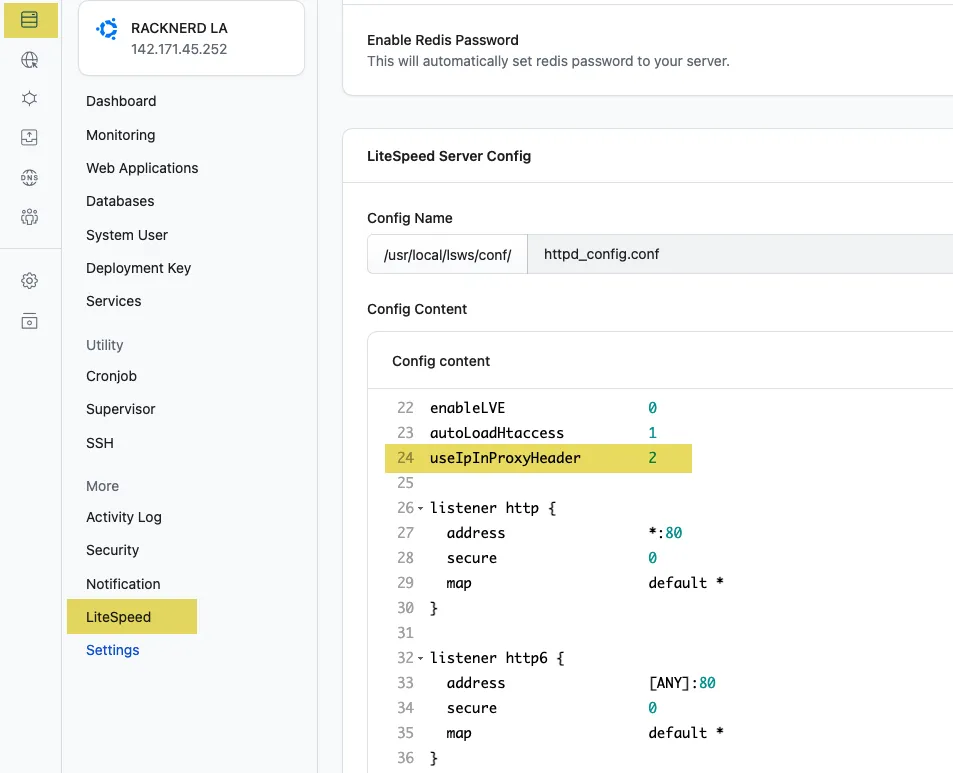This screenshot has height=773, width=953.
Task: Open the Settings link under LiteSpeed
Action: coord(112,650)
